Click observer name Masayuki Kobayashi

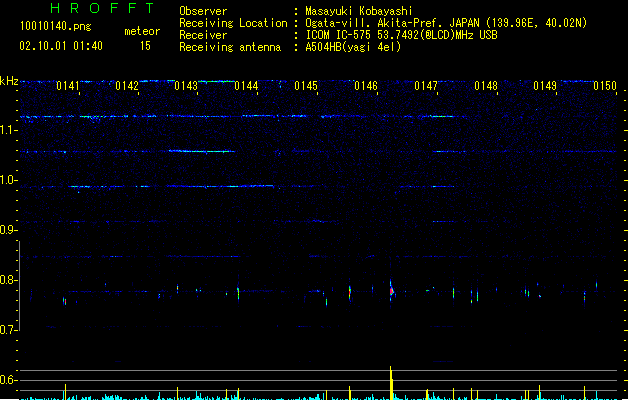point(359,11)
